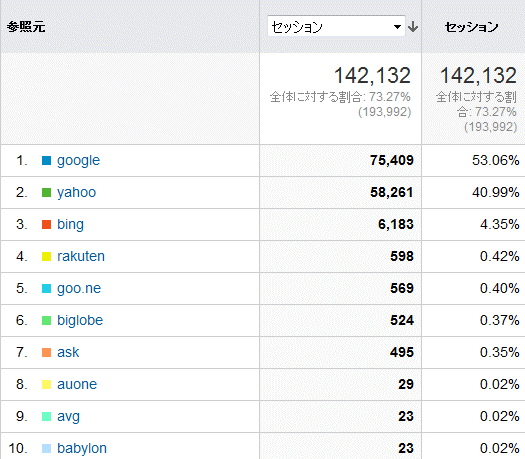The height and width of the screenshot is (459, 525).
Task: Click the 参照元 column header
Action: [x=26, y=26]
